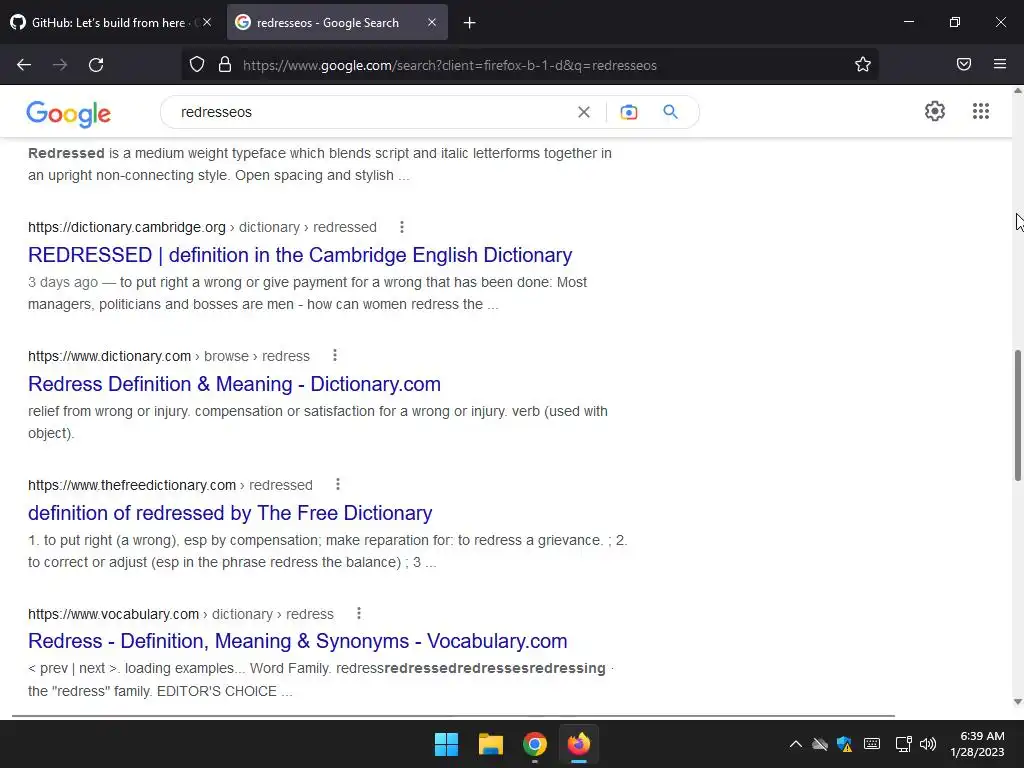Open Vocabulary.com Redress synonyms result
Viewport: 1024px width, 768px height.
point(298,641)
